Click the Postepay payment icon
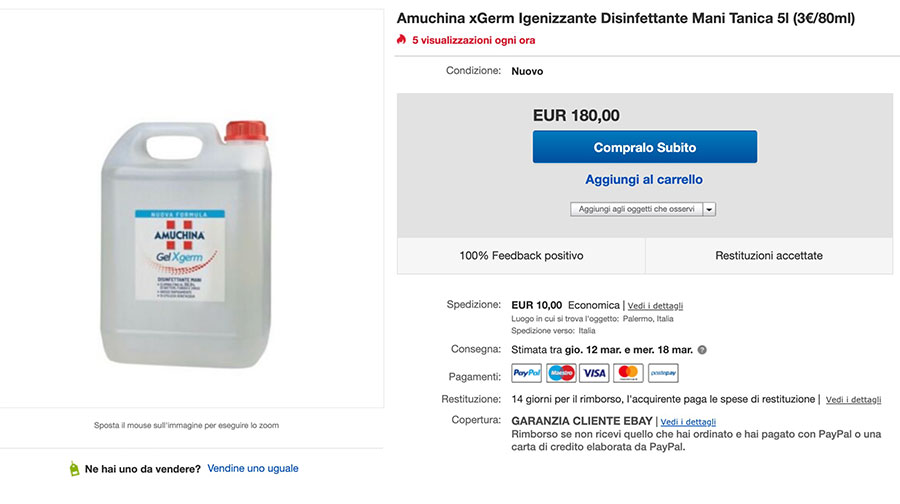The width and height of the screenshot is (900, 504). coord(663,373)
